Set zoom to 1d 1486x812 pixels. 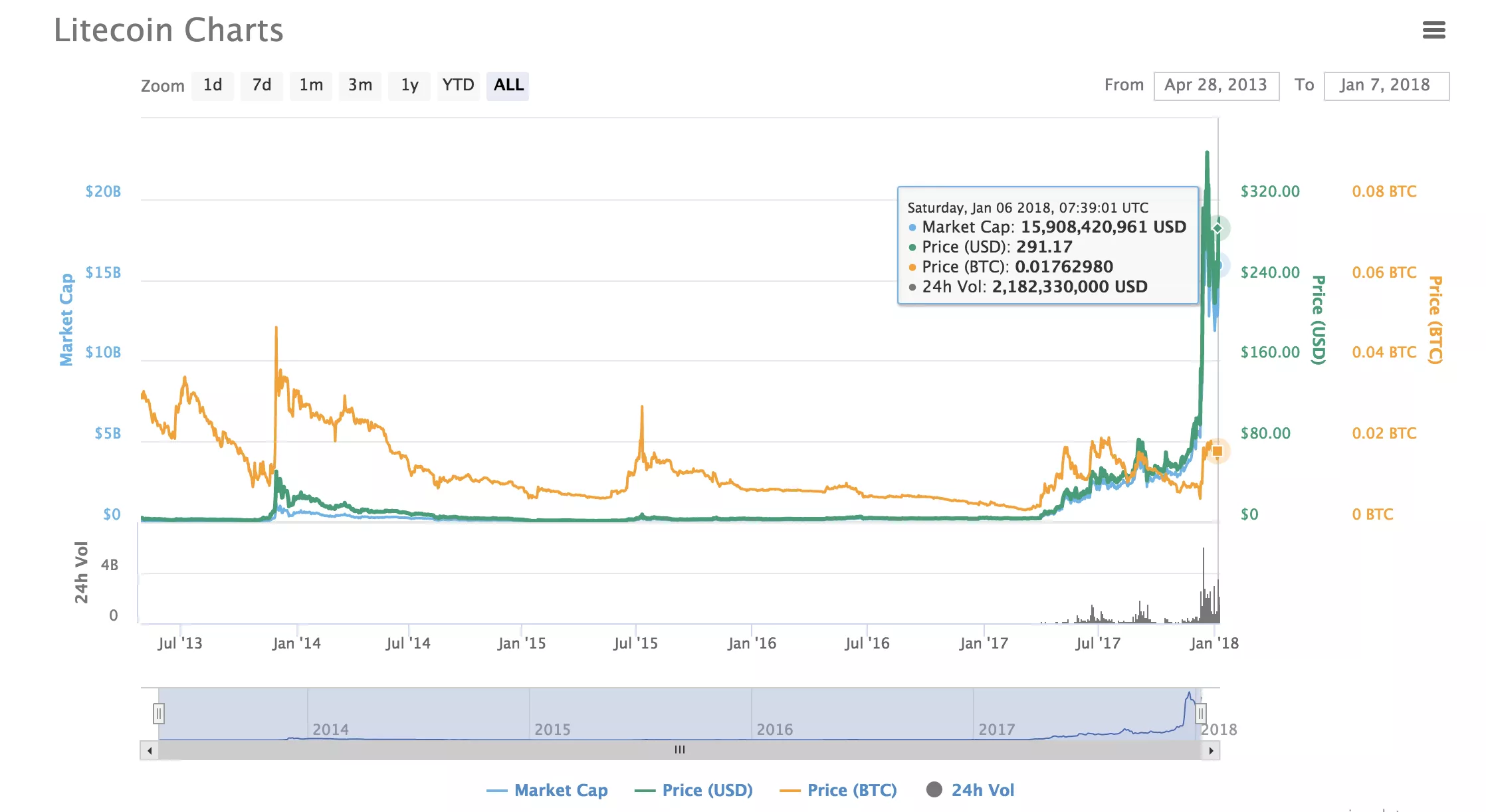tap(213, 86)
